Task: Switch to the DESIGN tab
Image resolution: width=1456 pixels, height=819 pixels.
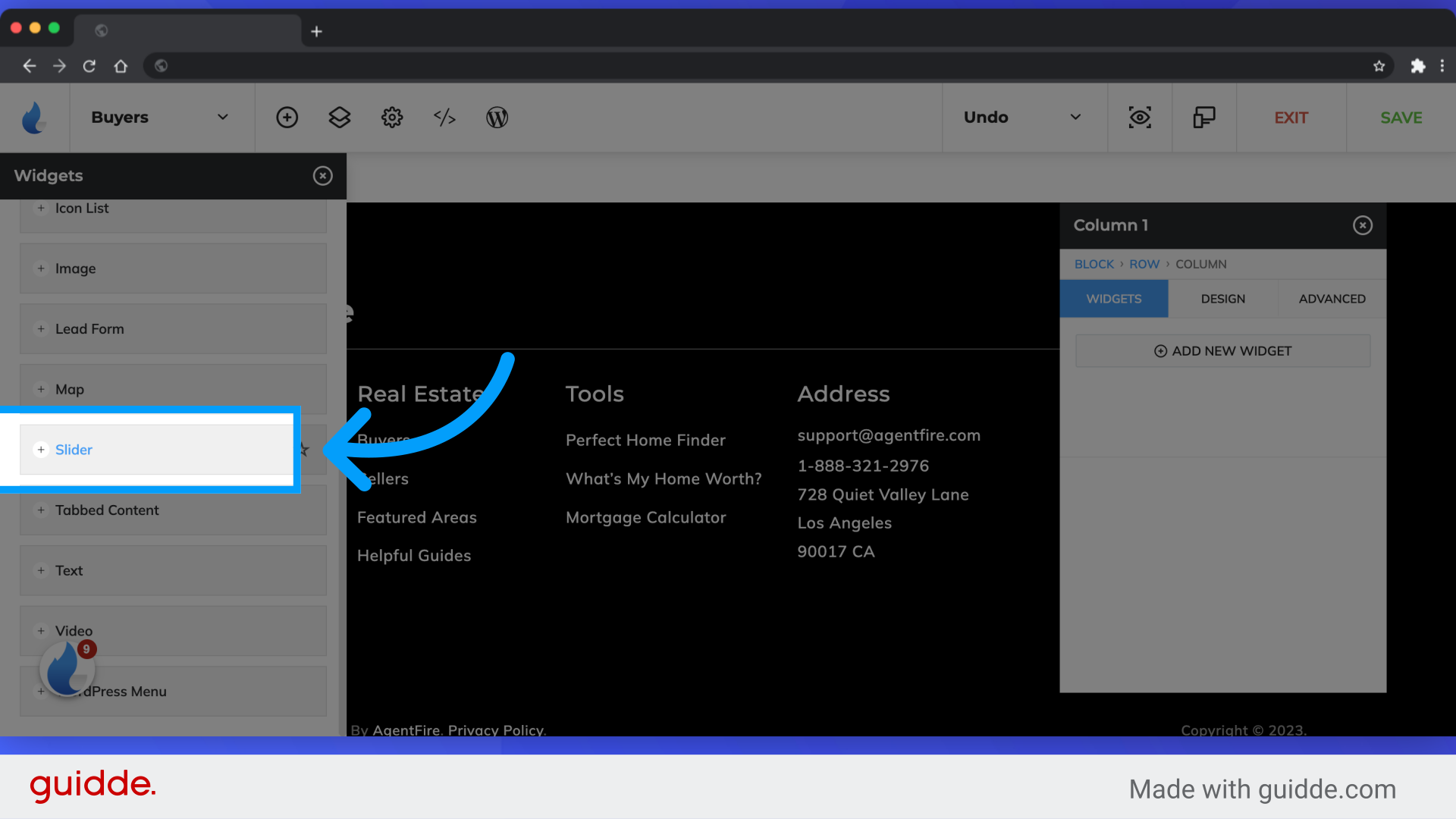Action: (1222, 299)
